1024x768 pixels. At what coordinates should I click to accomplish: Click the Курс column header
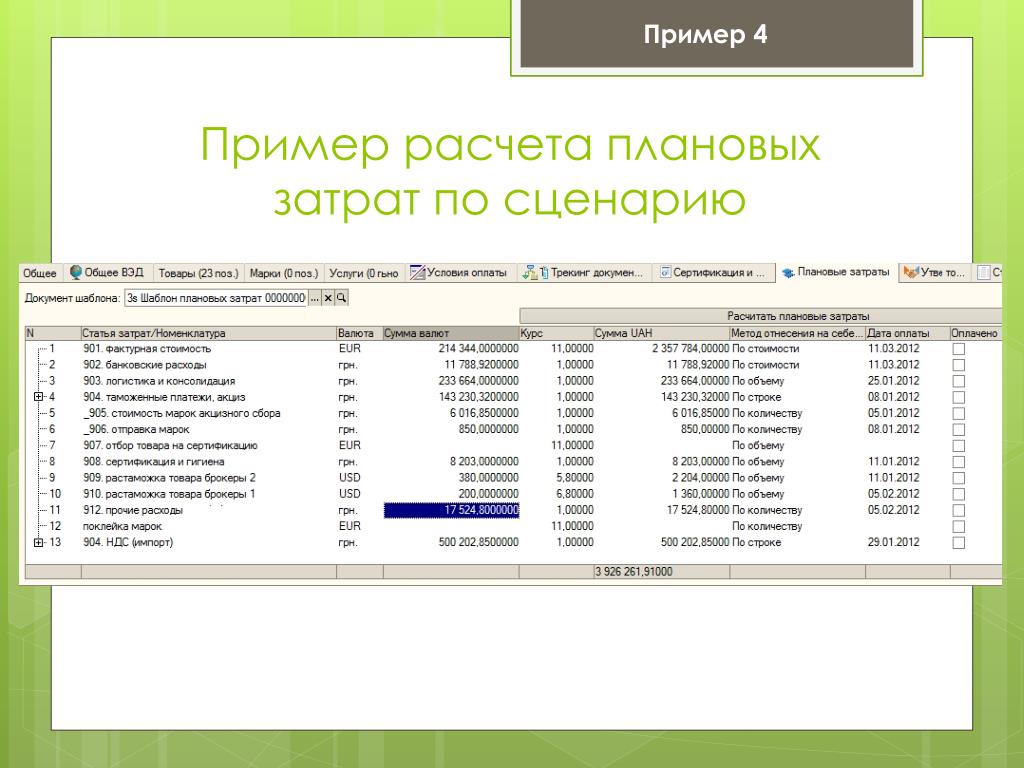[x=556, y=333]
